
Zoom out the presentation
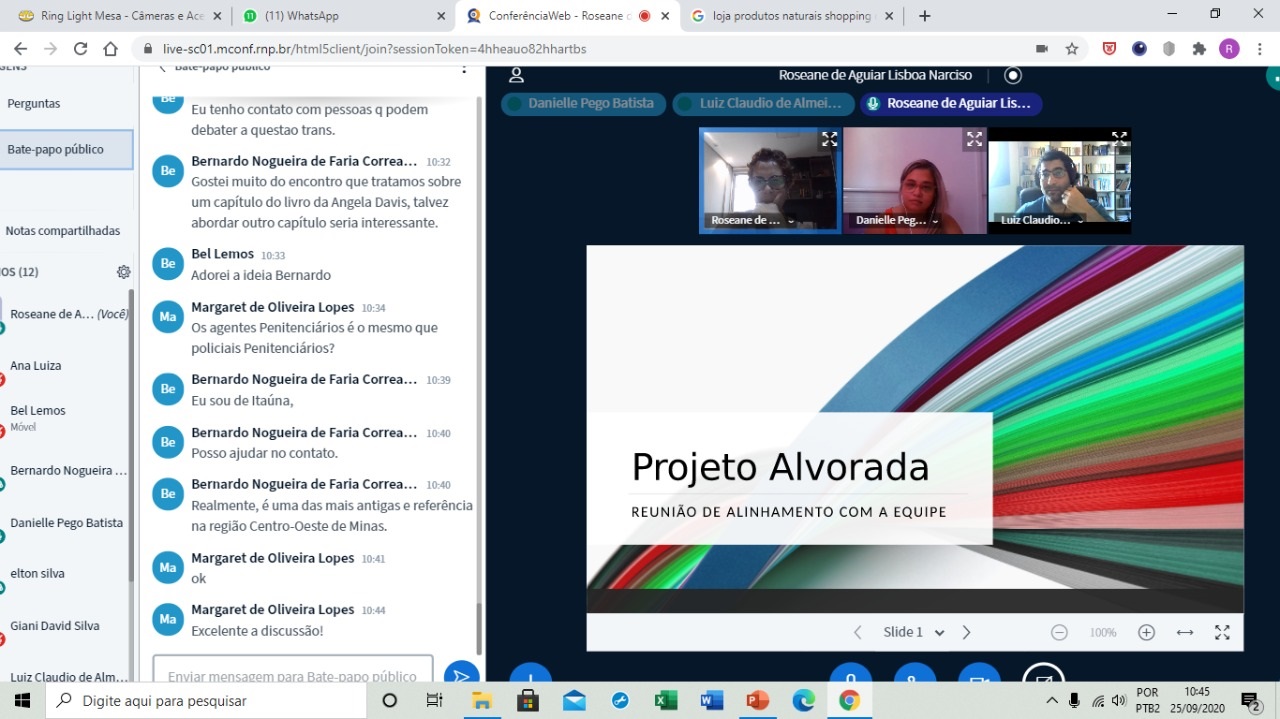(x=1059, y=632)
